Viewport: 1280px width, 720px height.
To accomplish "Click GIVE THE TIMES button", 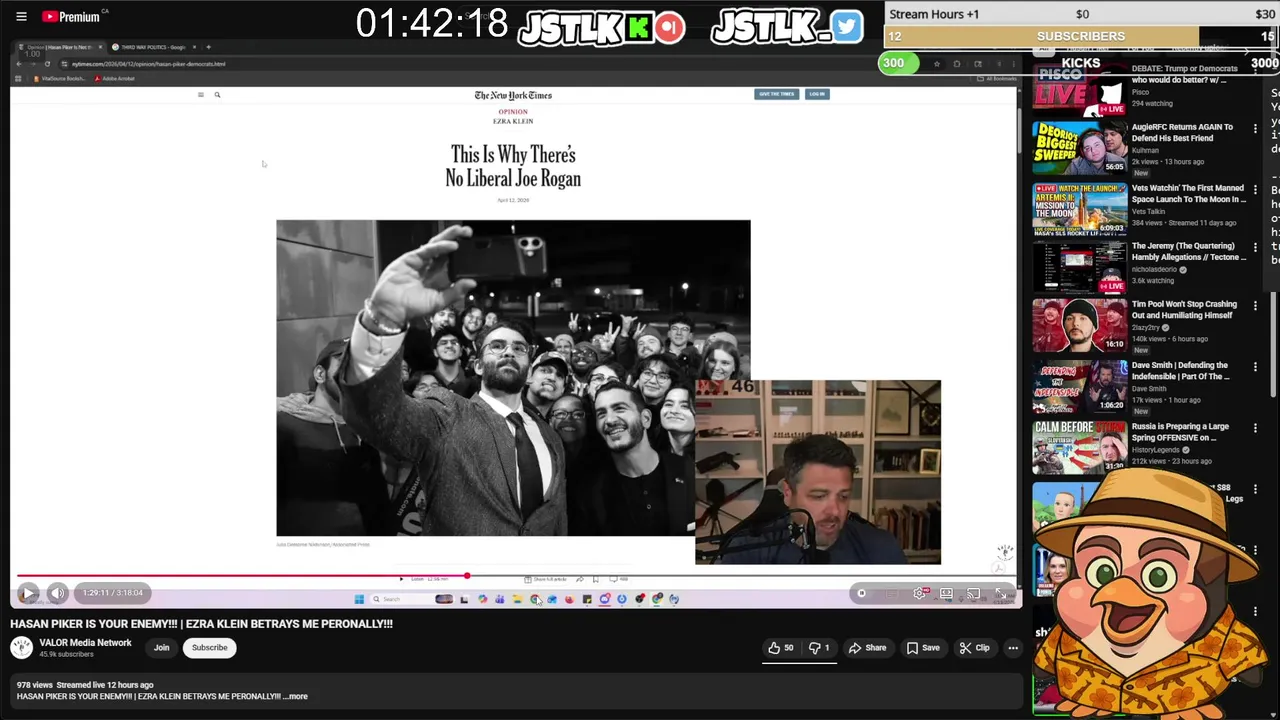I will click(776, 94).
